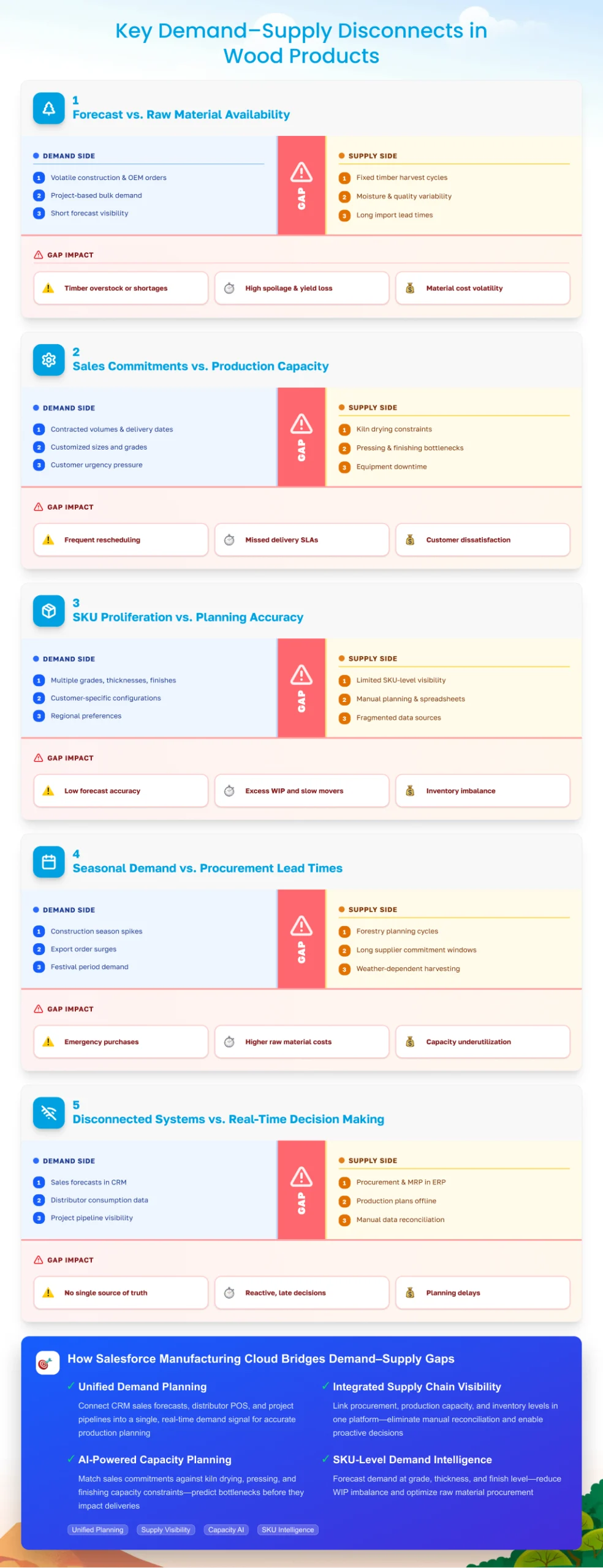The width and height of the screenshot is (603, 1568).
Task: Click the checkmark beside AI-Powered Capacity Planning
Action: click(x=71, y=1459)
